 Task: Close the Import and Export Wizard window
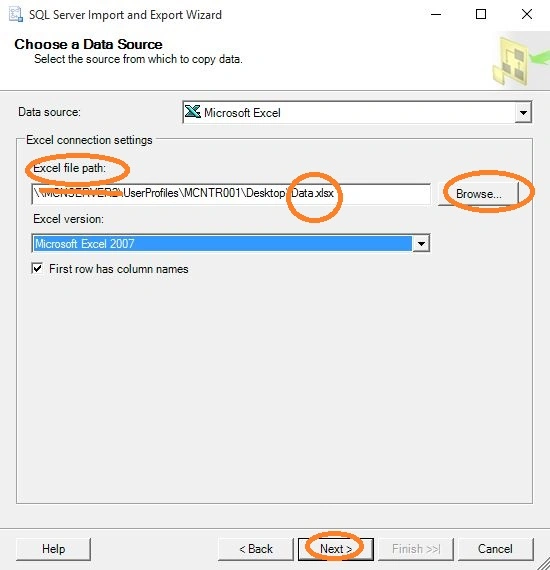tap(527, 15)
